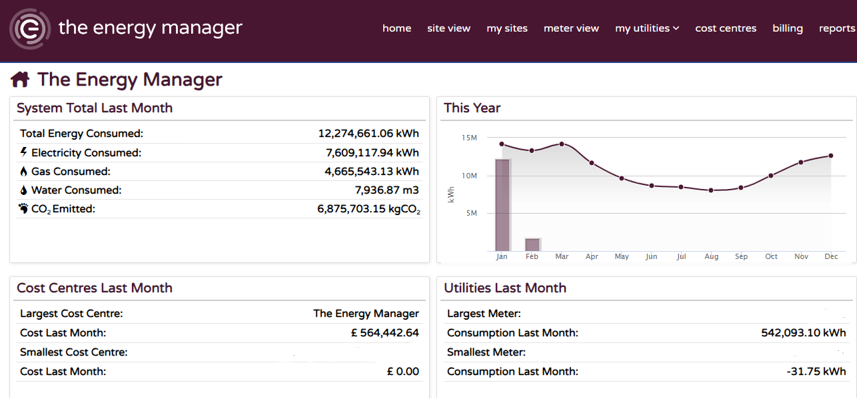Click the water value 7,936.87 m3
Viewport: 857px width, 398px height.
(x=386, y=190)
